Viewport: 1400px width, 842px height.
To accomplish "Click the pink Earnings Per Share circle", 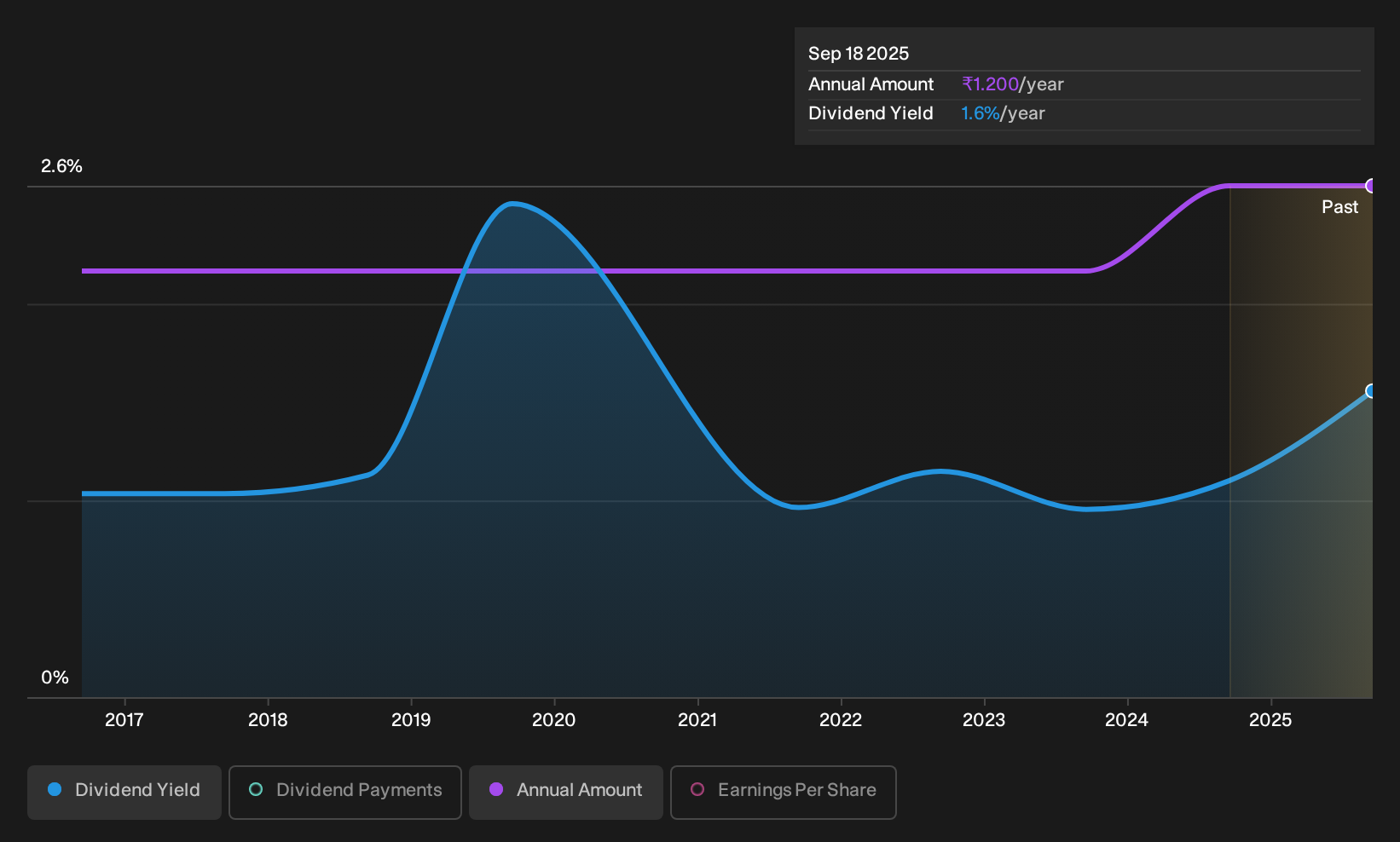I will pos(697,790).
